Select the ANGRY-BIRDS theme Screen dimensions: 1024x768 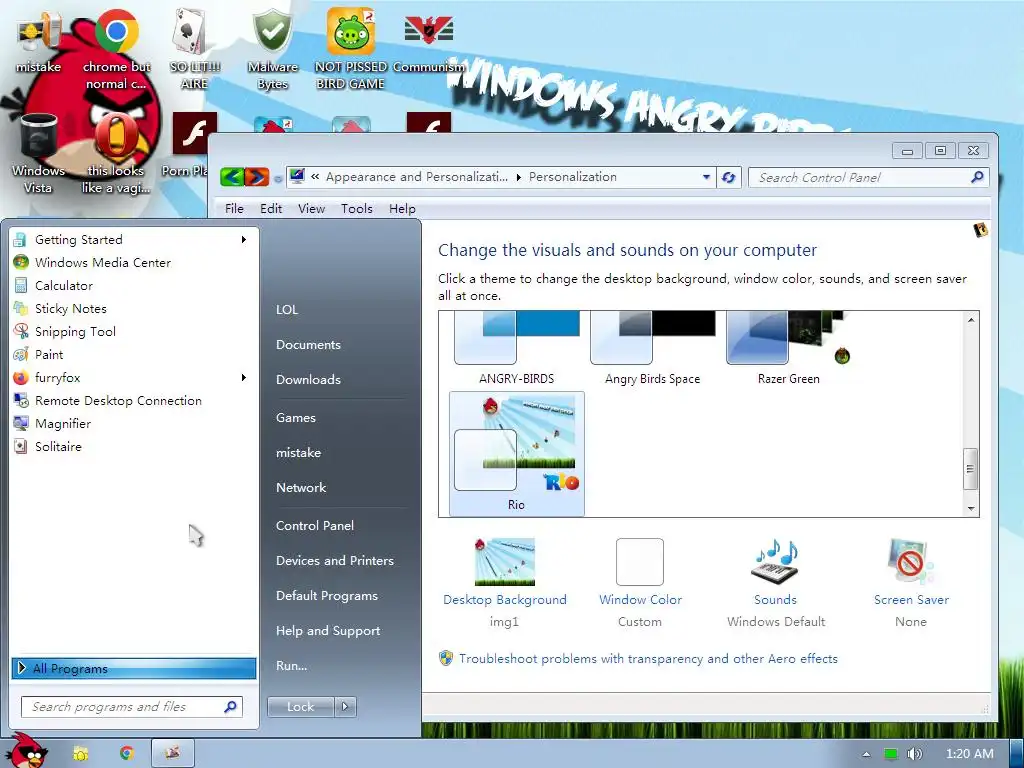pyautogui.click(x=517, y=349)
